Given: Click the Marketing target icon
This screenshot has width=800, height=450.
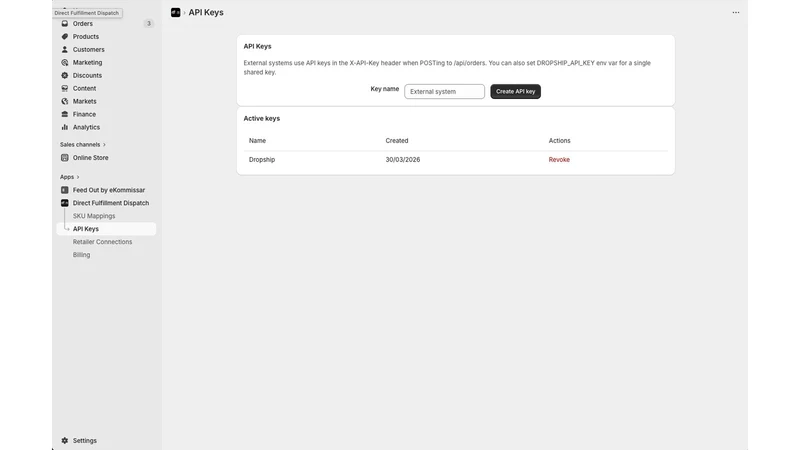Looking at the screenshot, I should click(65, 62).
